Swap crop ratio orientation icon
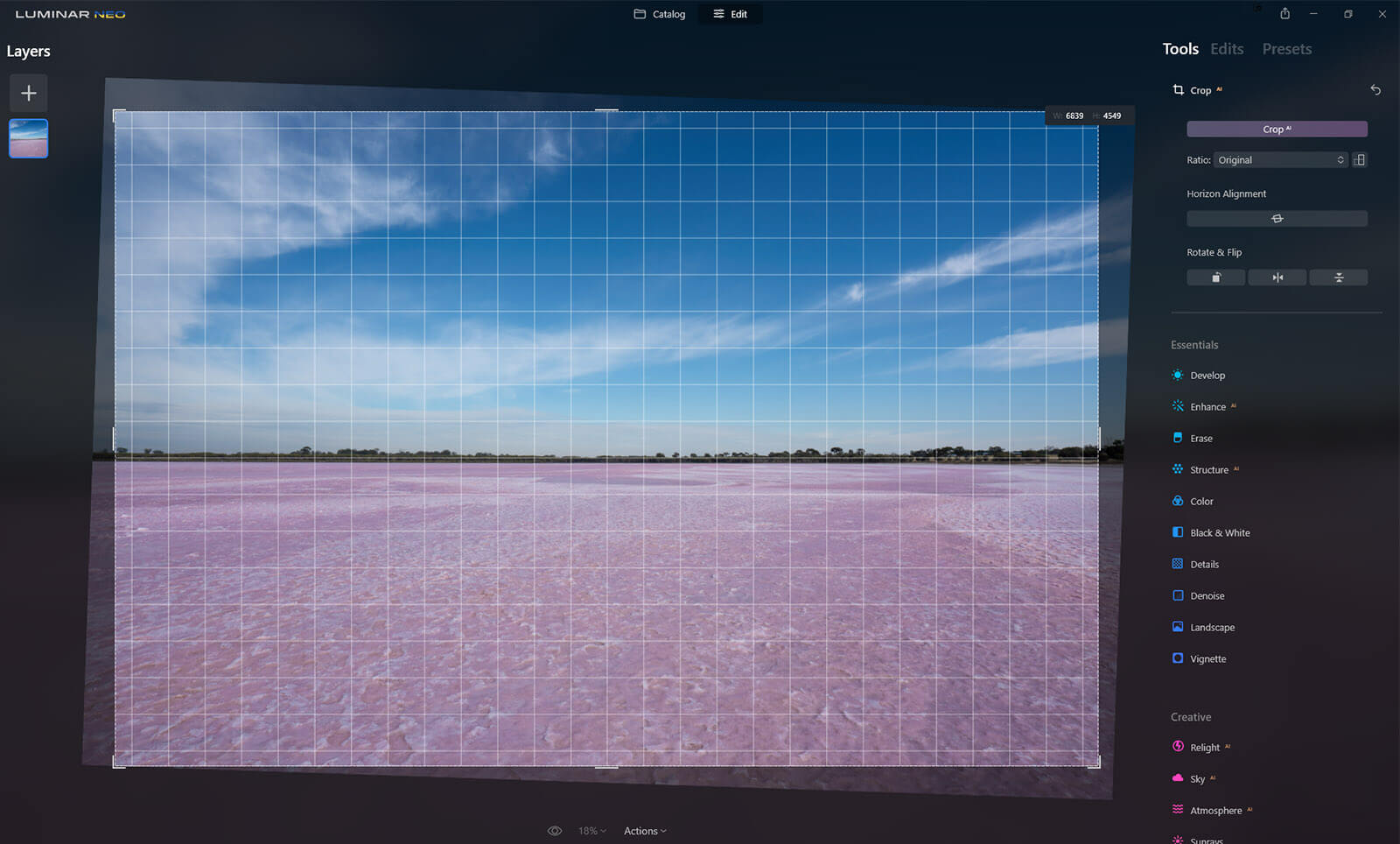Screen dimensions: 1400x844 click(1359, 160)
